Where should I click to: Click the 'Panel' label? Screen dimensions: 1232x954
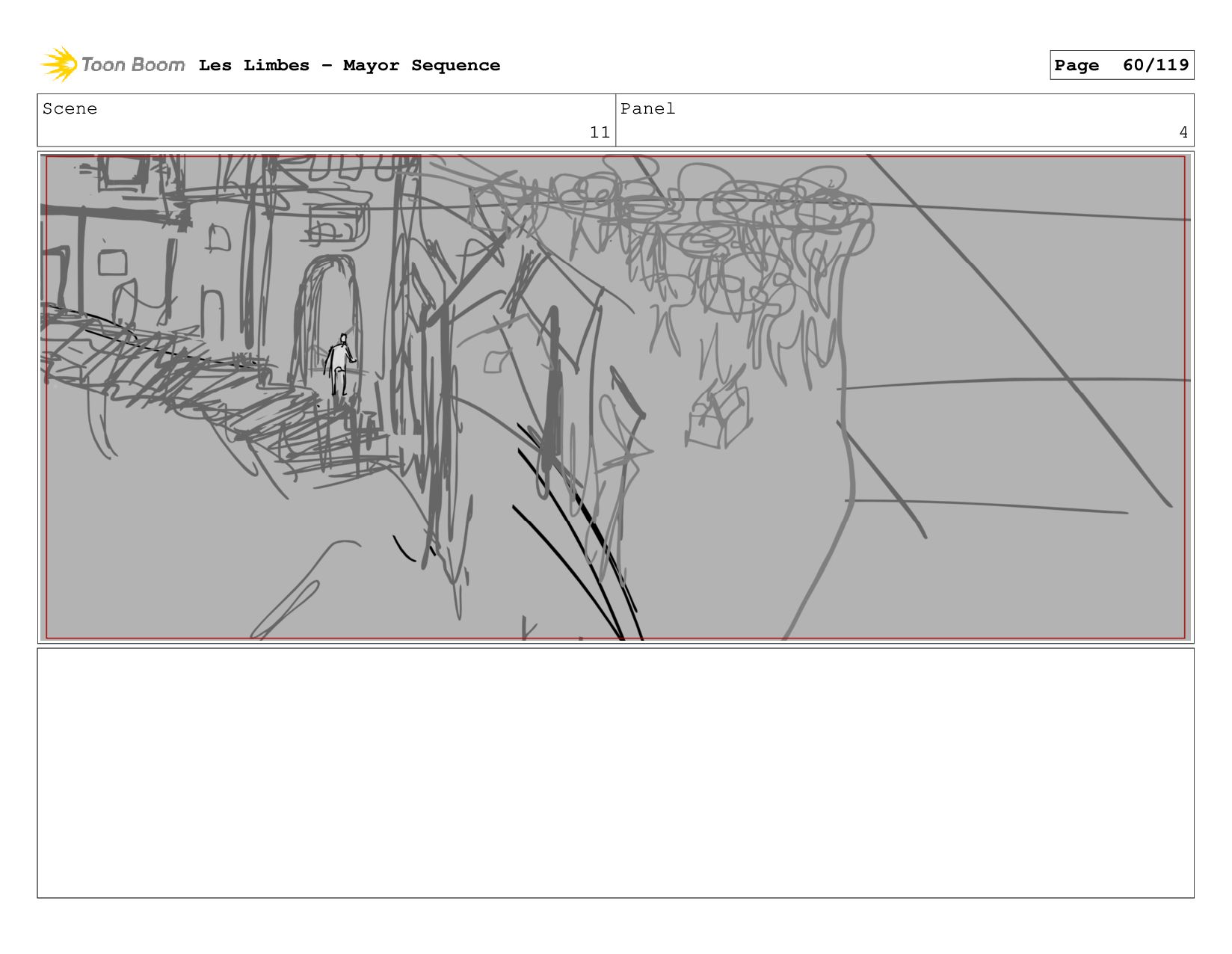point(647,108)
